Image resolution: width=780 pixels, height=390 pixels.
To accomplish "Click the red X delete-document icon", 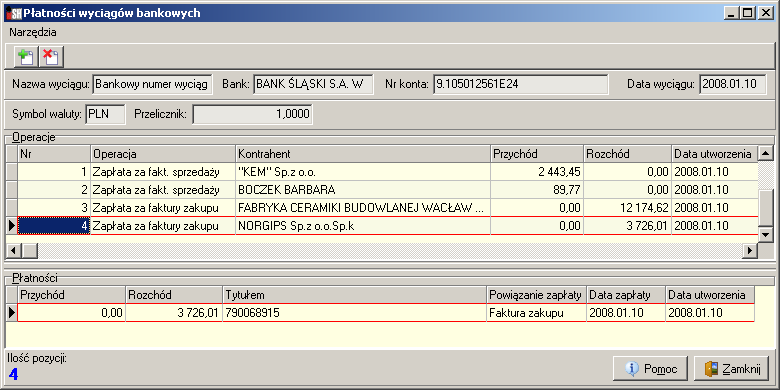I will point(50,56).
